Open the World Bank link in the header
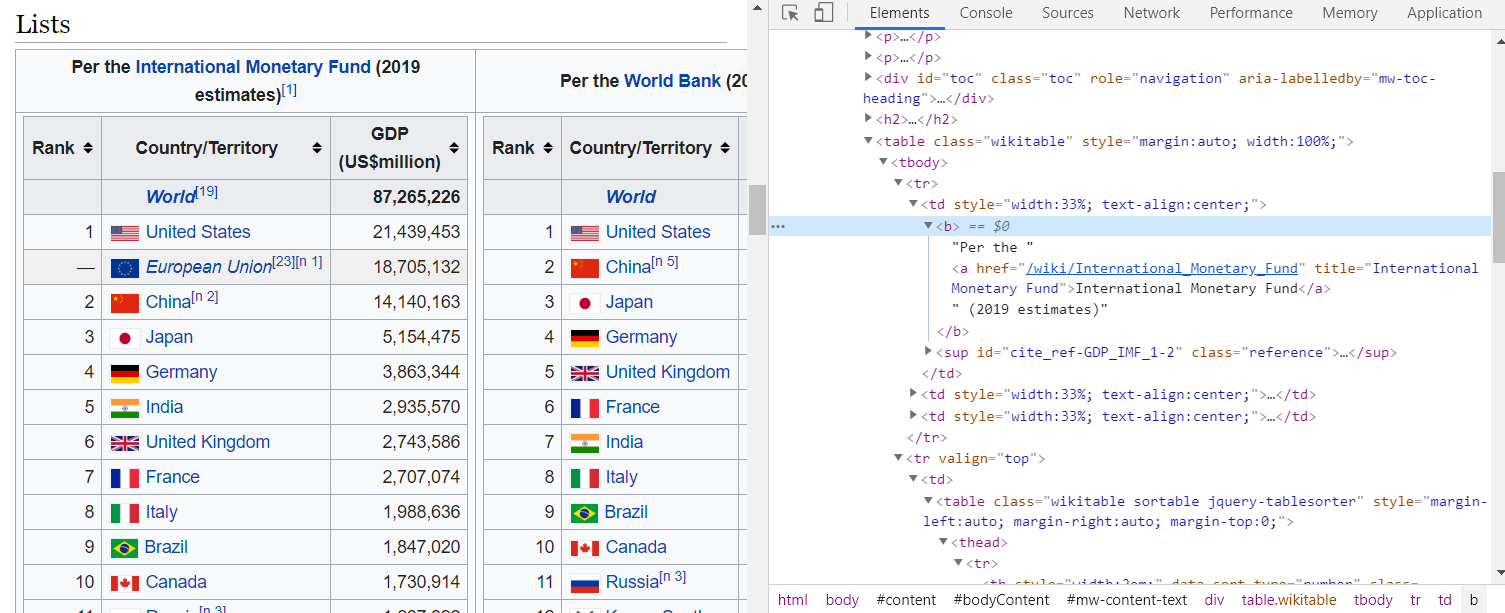This screenshot has width=1505, height=613. coord(672,81)
